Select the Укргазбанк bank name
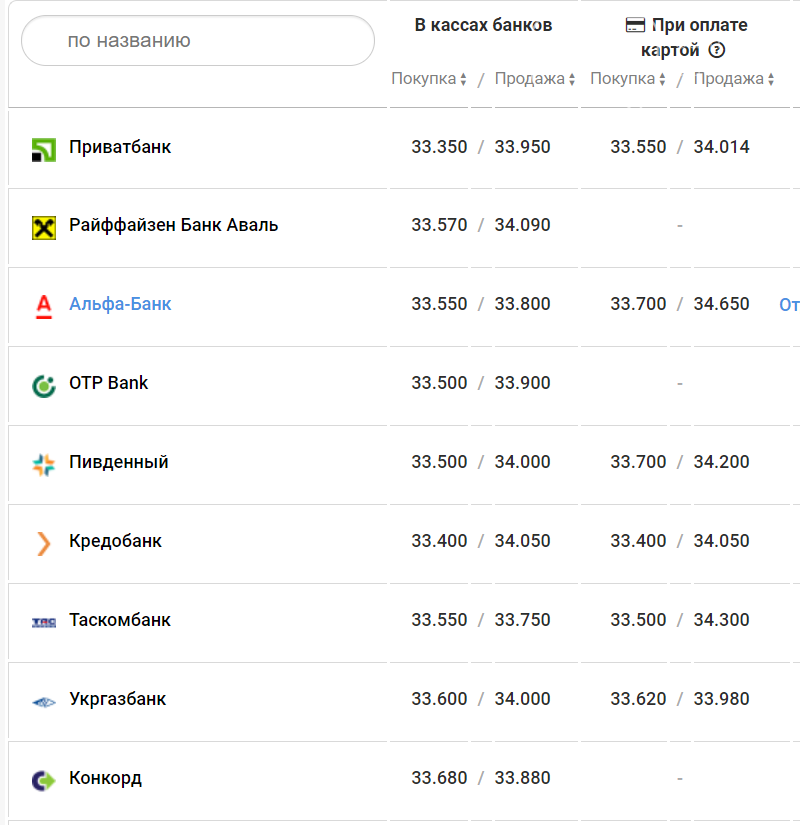This screenshot has height=825, width=800. pos(118,698)
